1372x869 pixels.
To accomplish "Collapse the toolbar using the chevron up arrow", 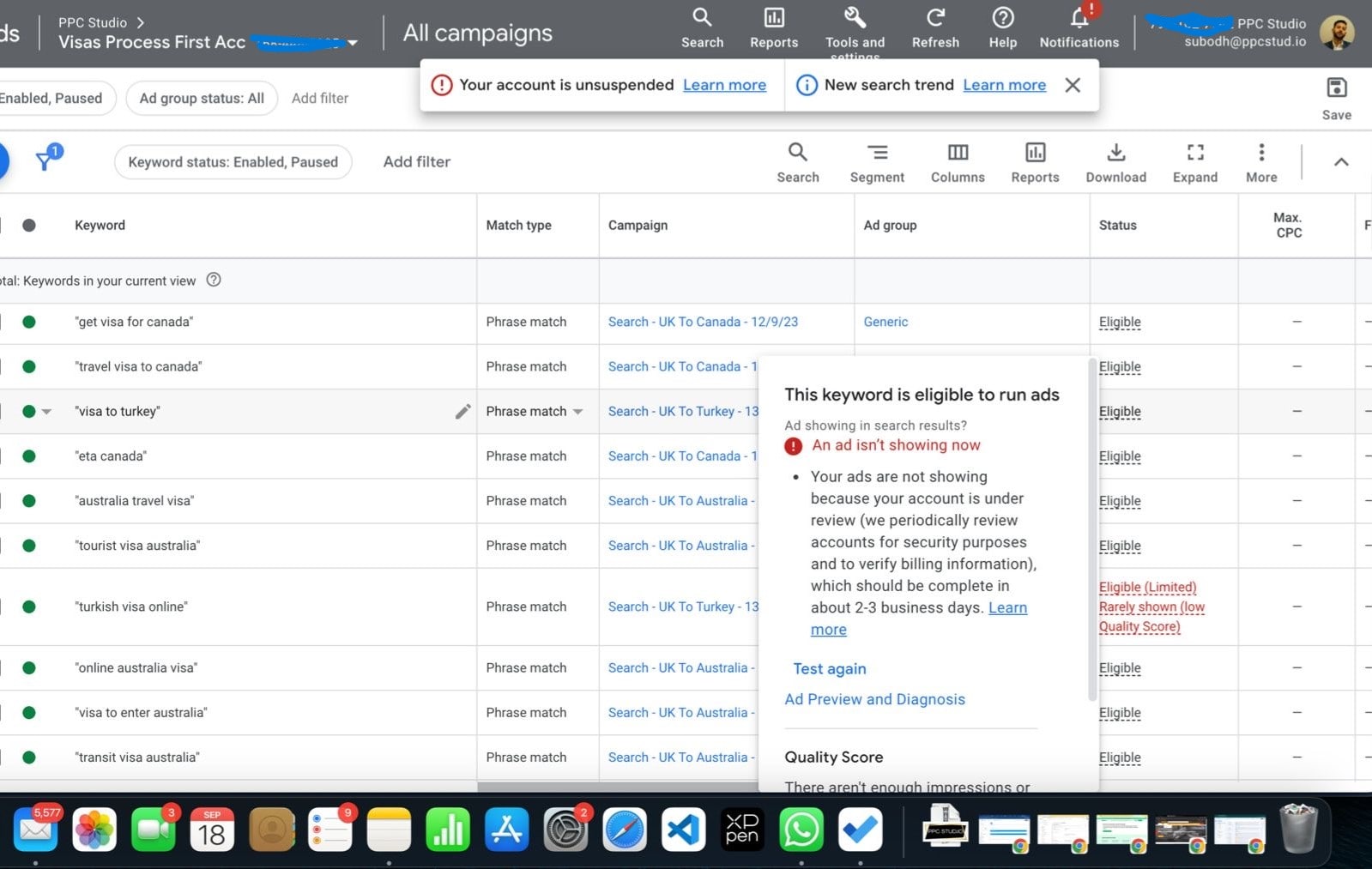I will [x=1341, y=162].
